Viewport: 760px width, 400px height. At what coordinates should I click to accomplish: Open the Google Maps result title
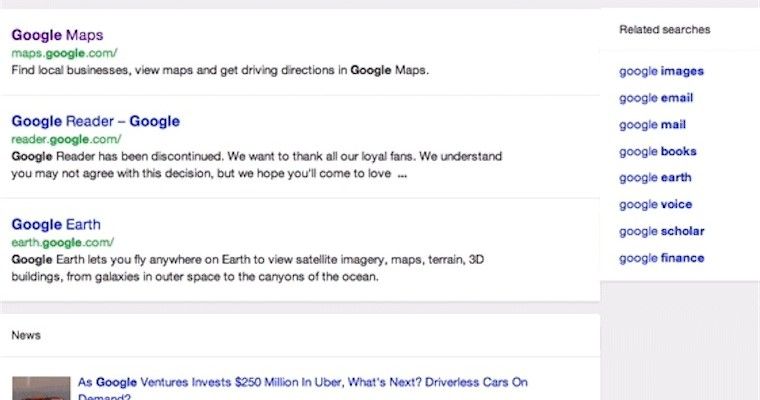click(x=57, y=35)
